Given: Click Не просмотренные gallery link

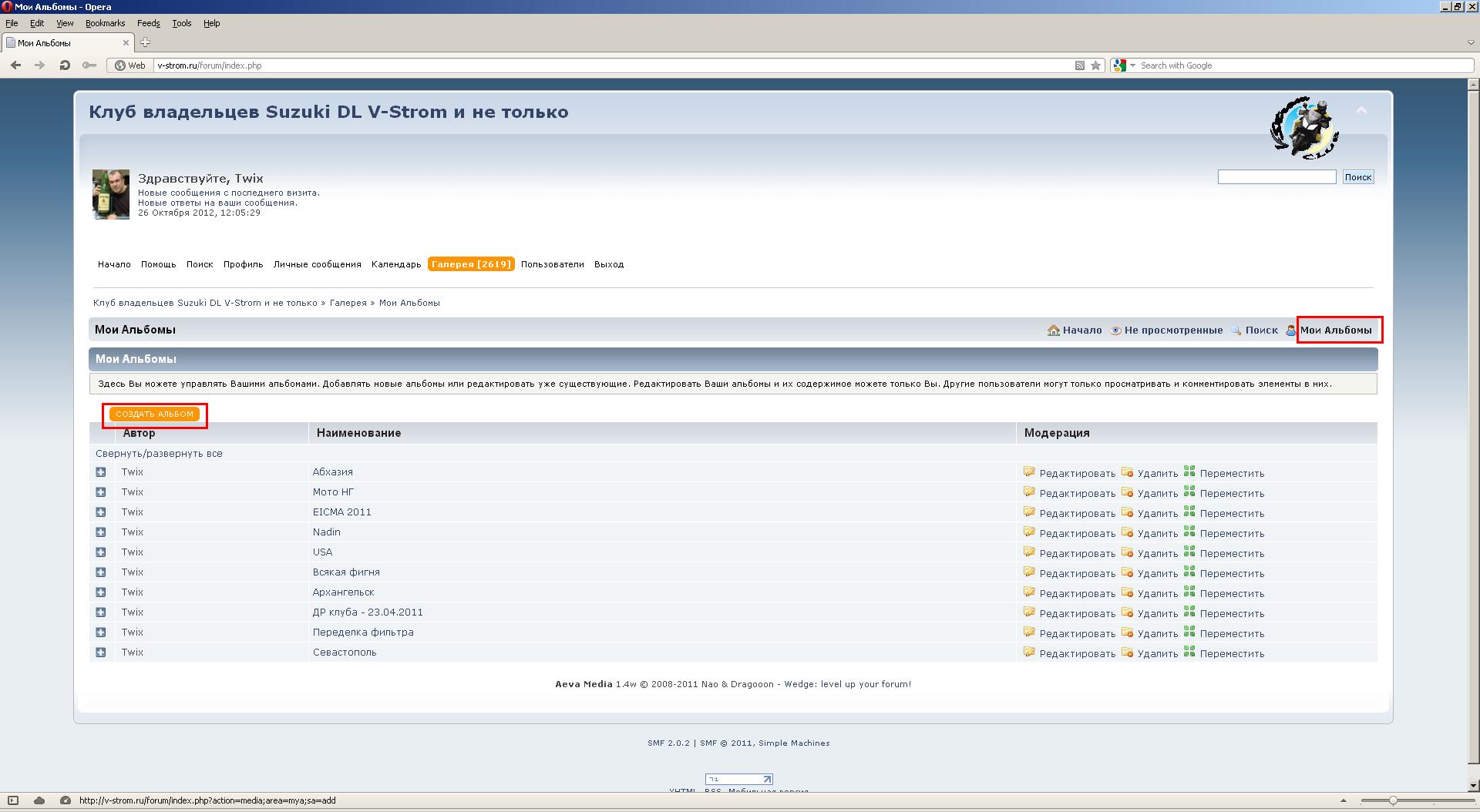Looking at the screenshot, I should tap(1173, 331).
